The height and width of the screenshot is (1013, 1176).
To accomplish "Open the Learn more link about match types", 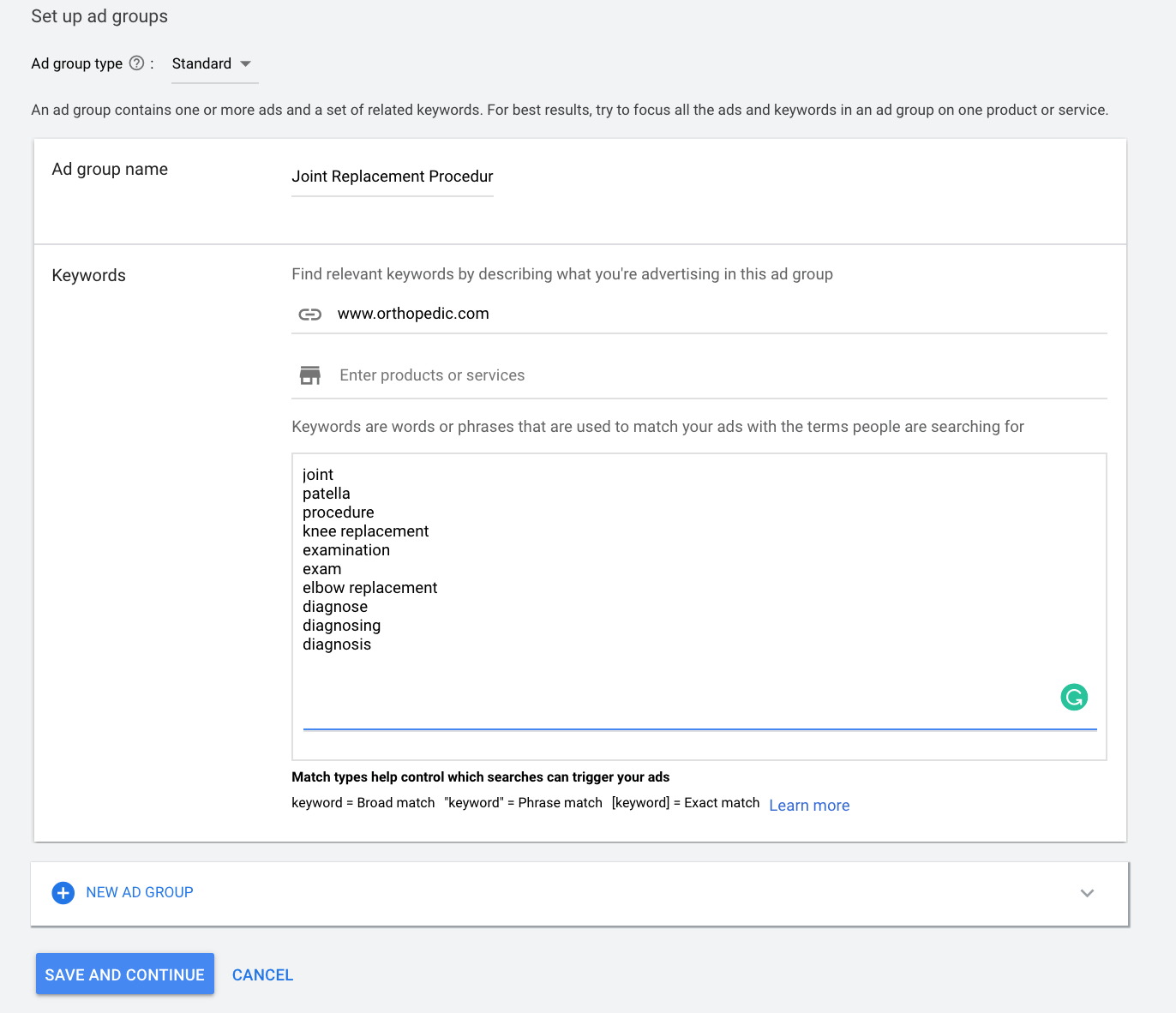I will click(x=808, y=806).
